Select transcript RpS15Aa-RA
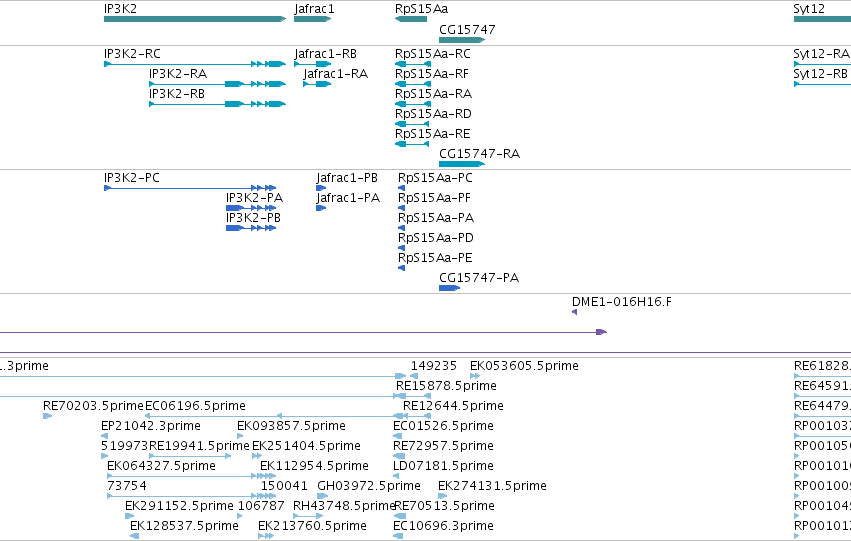851x541 pixels. pos(413,104)
